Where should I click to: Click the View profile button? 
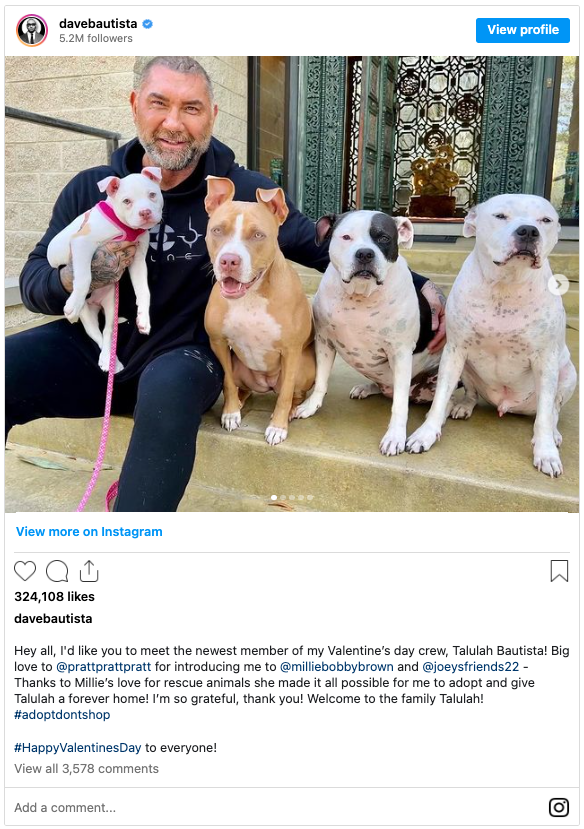(523, 30)
